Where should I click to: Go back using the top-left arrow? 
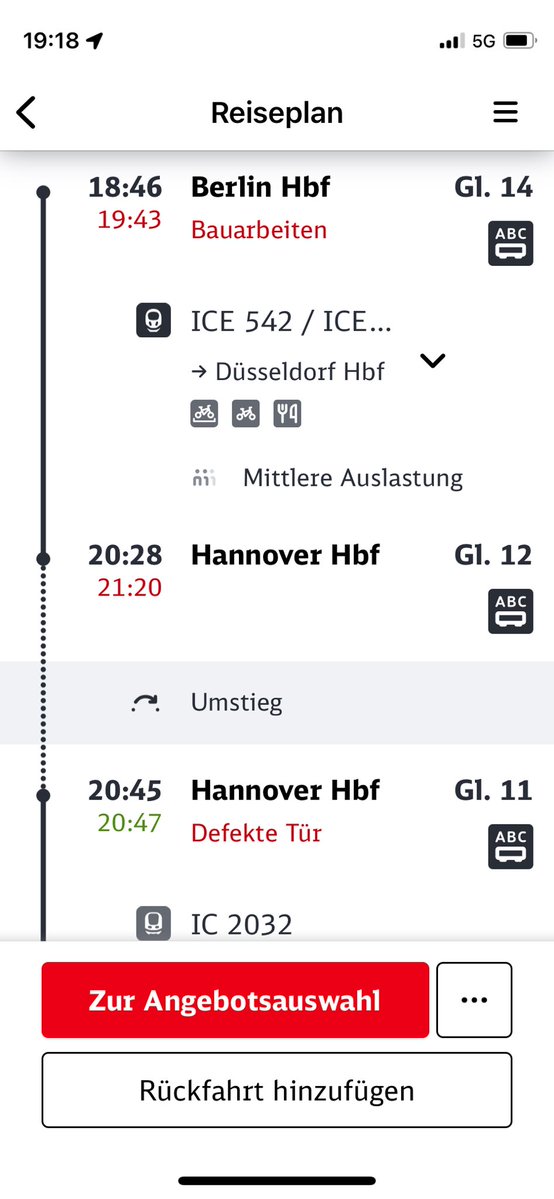27,113
